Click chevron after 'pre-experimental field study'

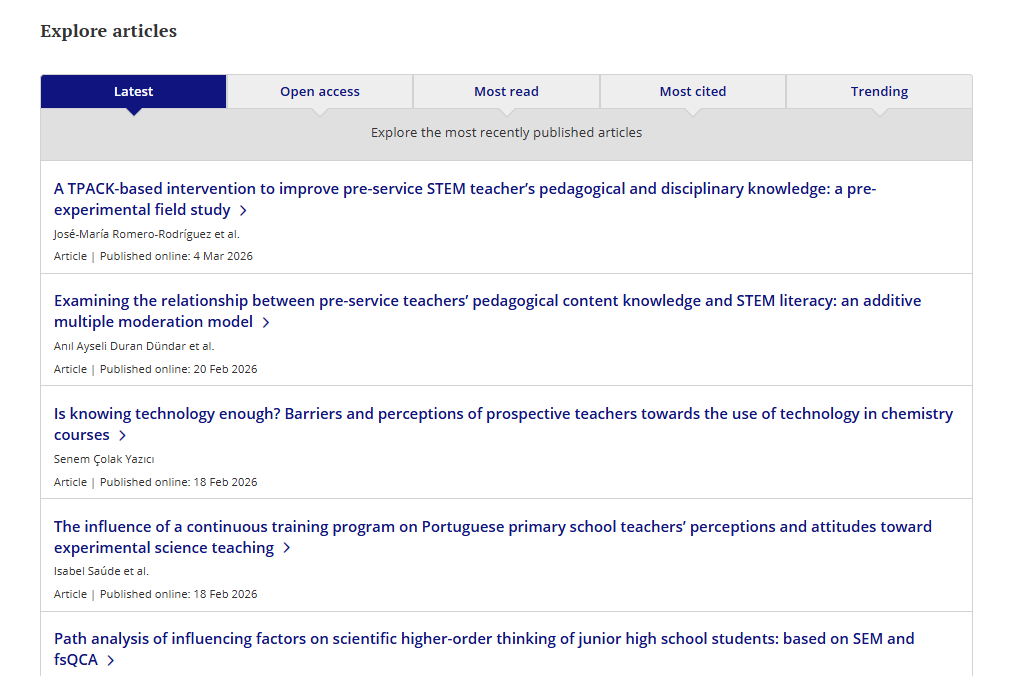(x=243, y=211)
